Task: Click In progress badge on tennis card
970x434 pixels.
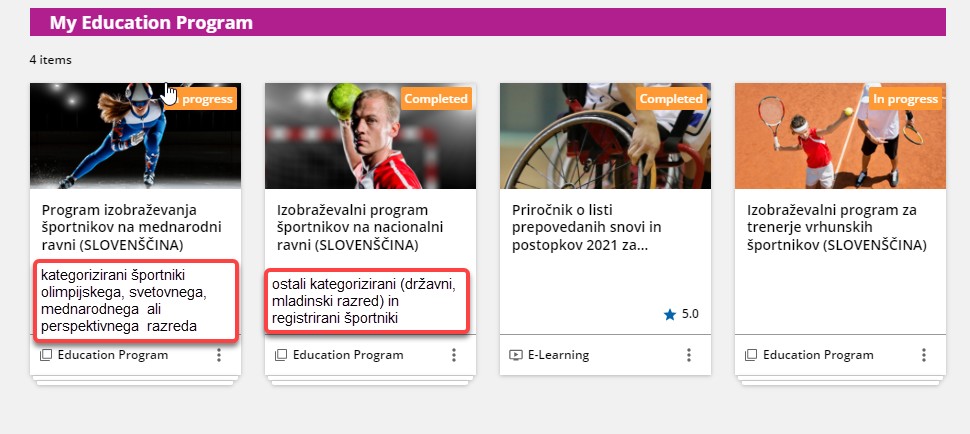Action: (905, 99)
